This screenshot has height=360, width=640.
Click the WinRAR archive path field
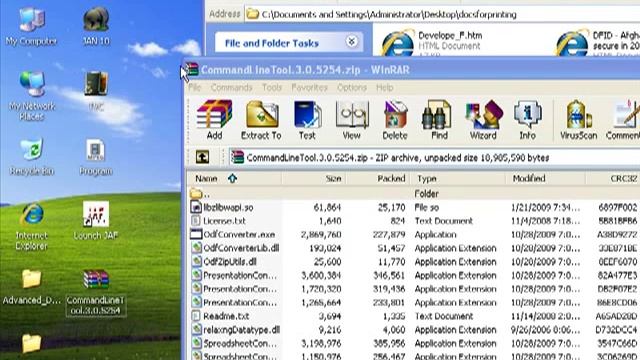coord(435,158)
